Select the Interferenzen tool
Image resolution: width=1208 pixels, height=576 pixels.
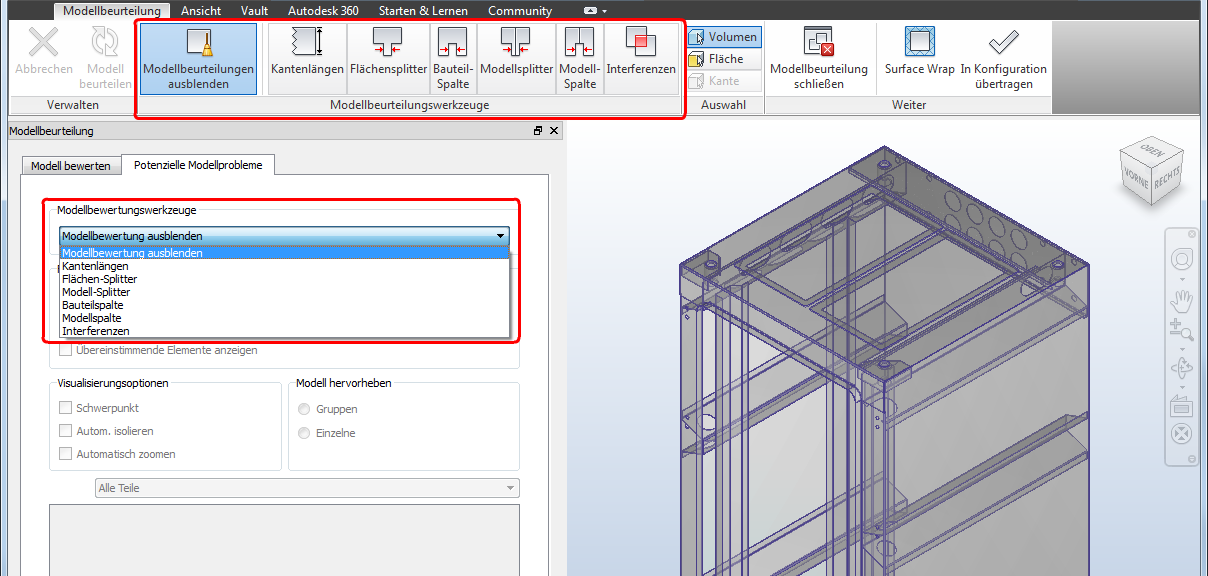coord(641,58)
